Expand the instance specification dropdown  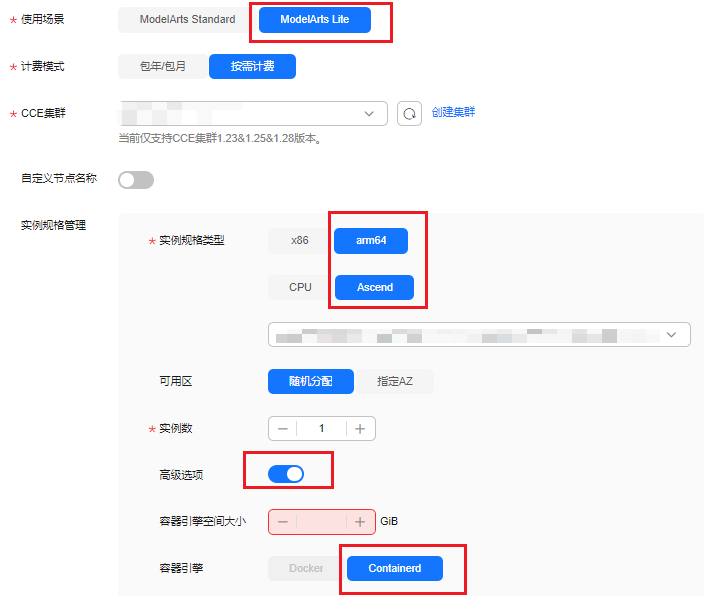479,335
